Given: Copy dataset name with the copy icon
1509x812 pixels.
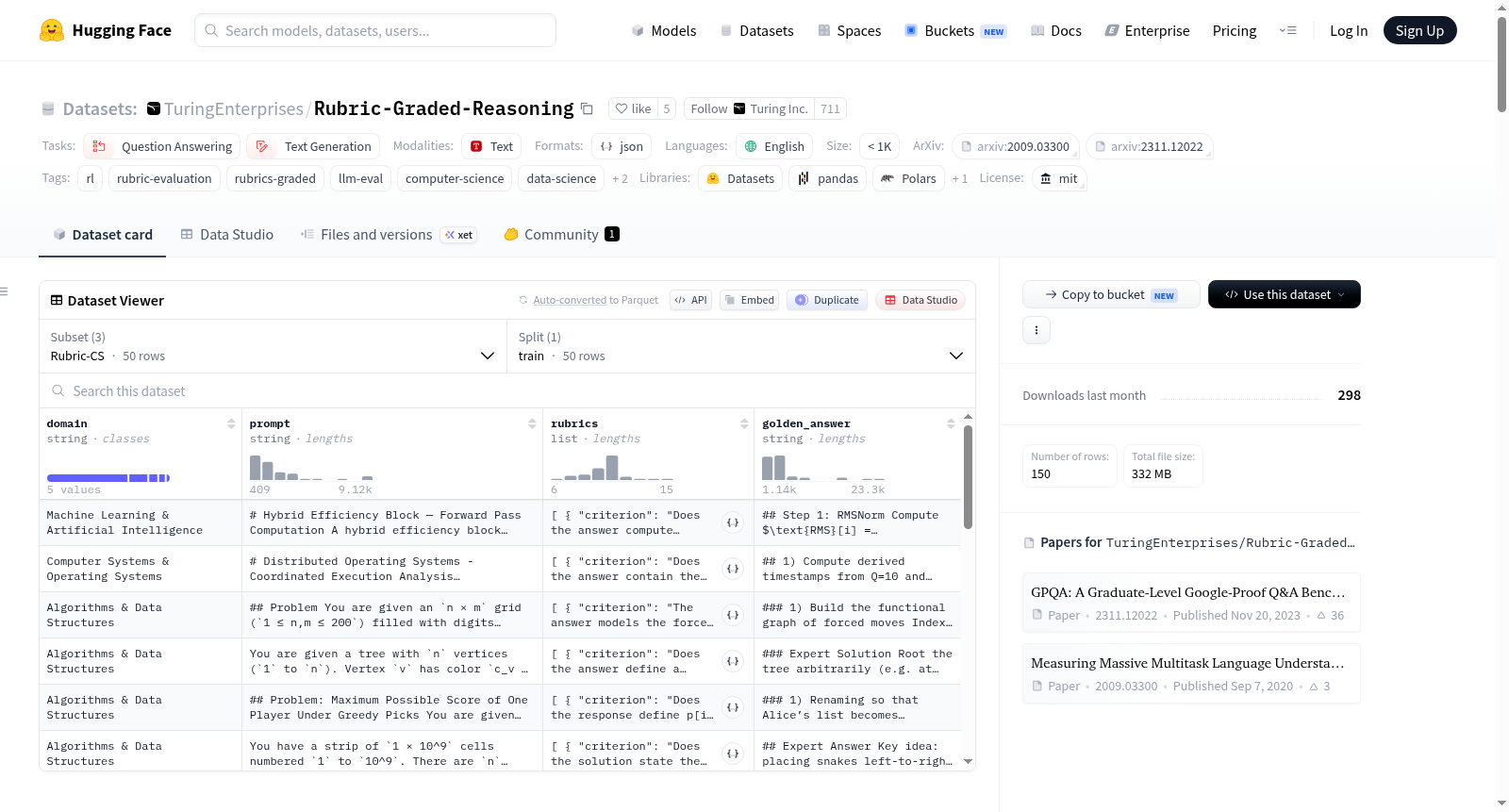Looking at the screenshot, I should pos(587,108).
